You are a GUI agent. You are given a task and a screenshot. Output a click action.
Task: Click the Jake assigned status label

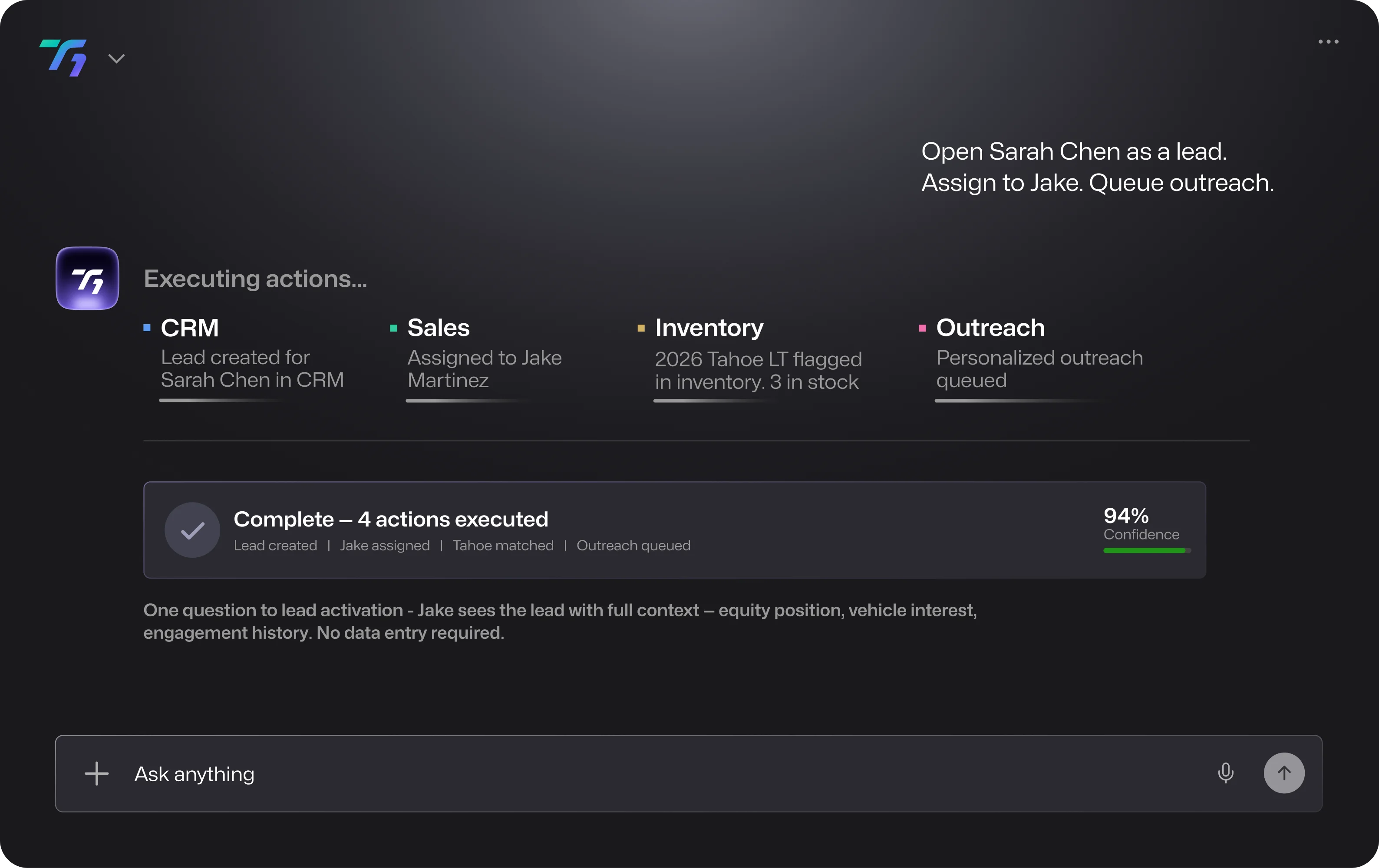384,546
